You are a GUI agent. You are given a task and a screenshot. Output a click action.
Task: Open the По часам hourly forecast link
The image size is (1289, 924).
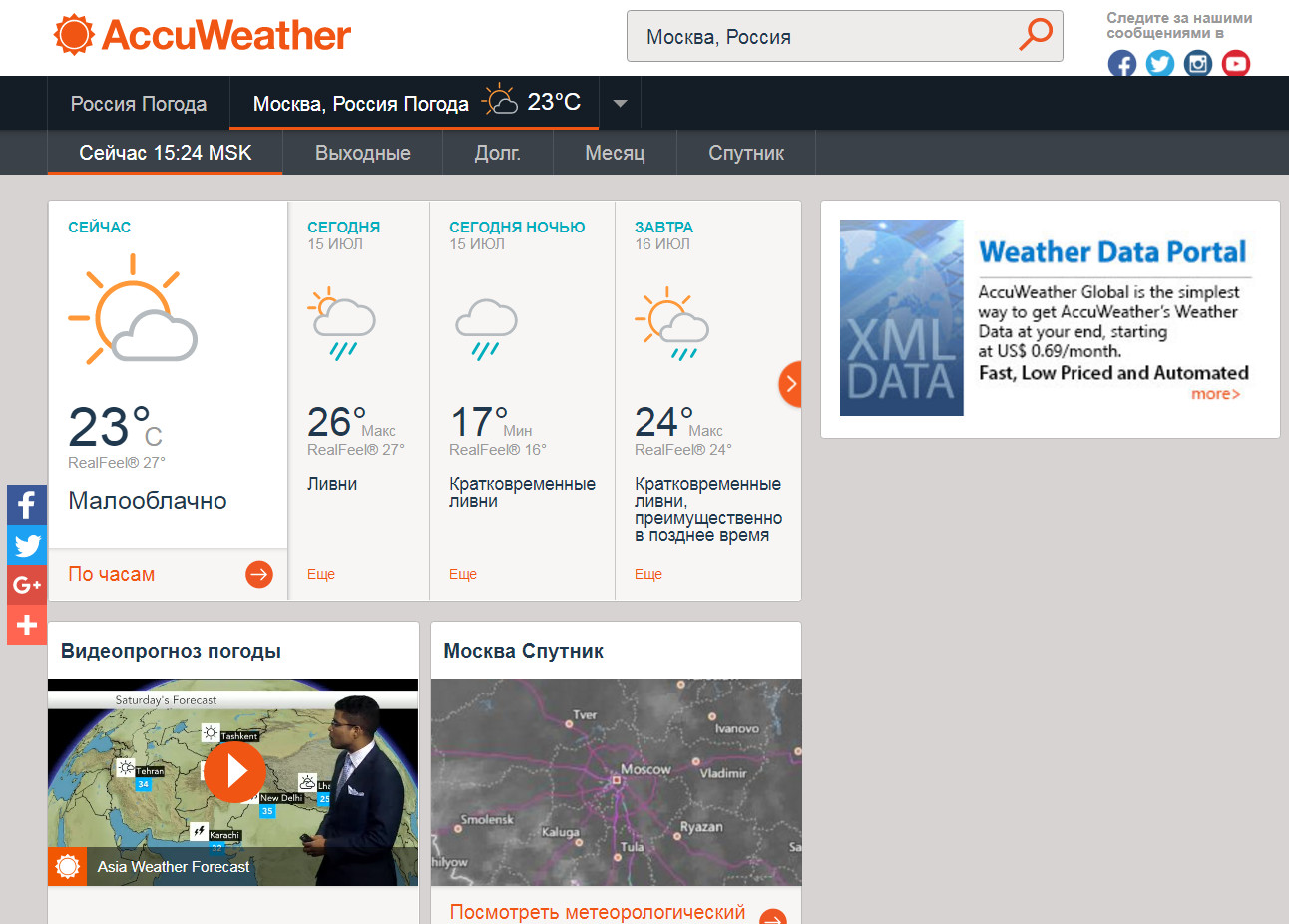112,574
